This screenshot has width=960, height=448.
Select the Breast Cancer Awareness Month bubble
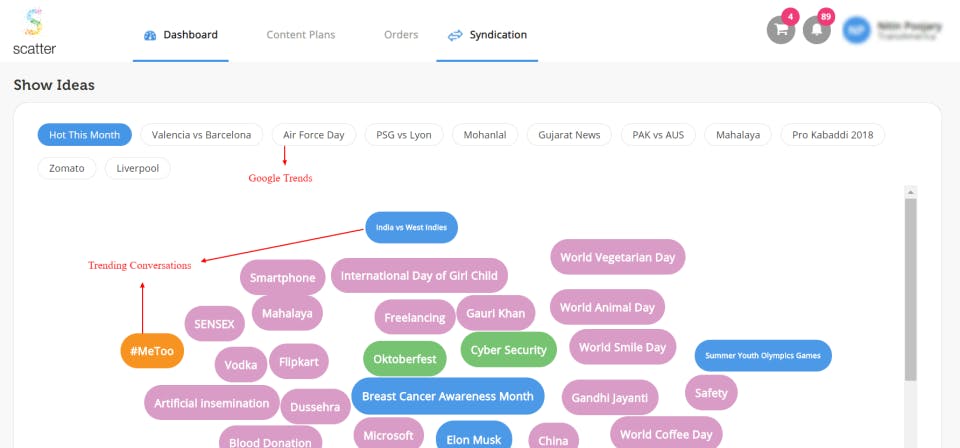point(447,396)
